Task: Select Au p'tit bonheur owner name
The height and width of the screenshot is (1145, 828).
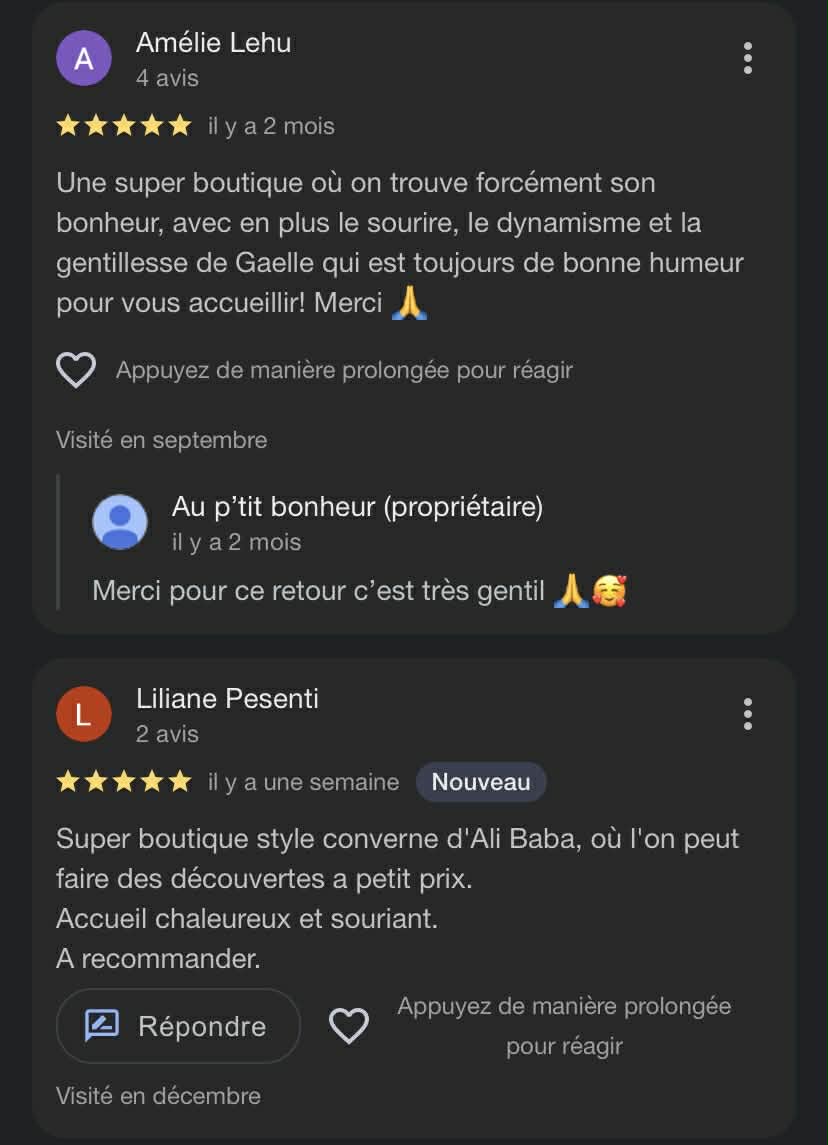Action: point(357,507)
